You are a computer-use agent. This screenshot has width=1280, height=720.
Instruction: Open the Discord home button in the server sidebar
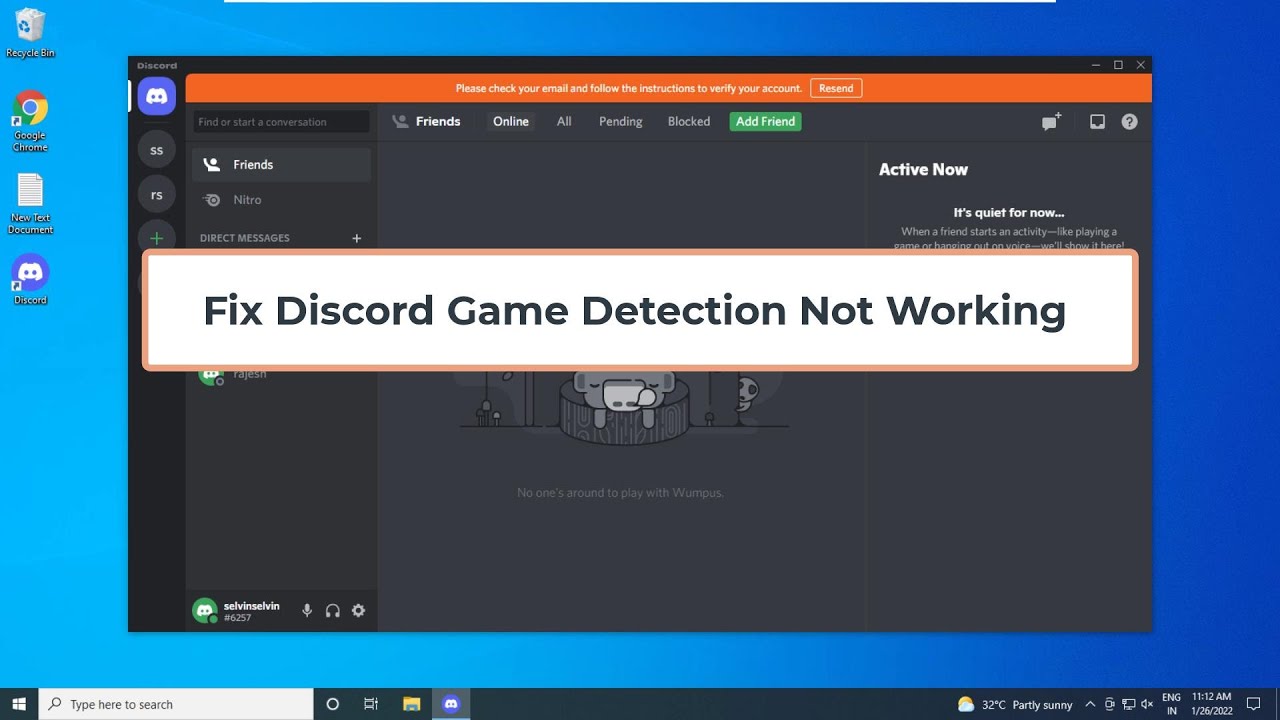(156, 96)
